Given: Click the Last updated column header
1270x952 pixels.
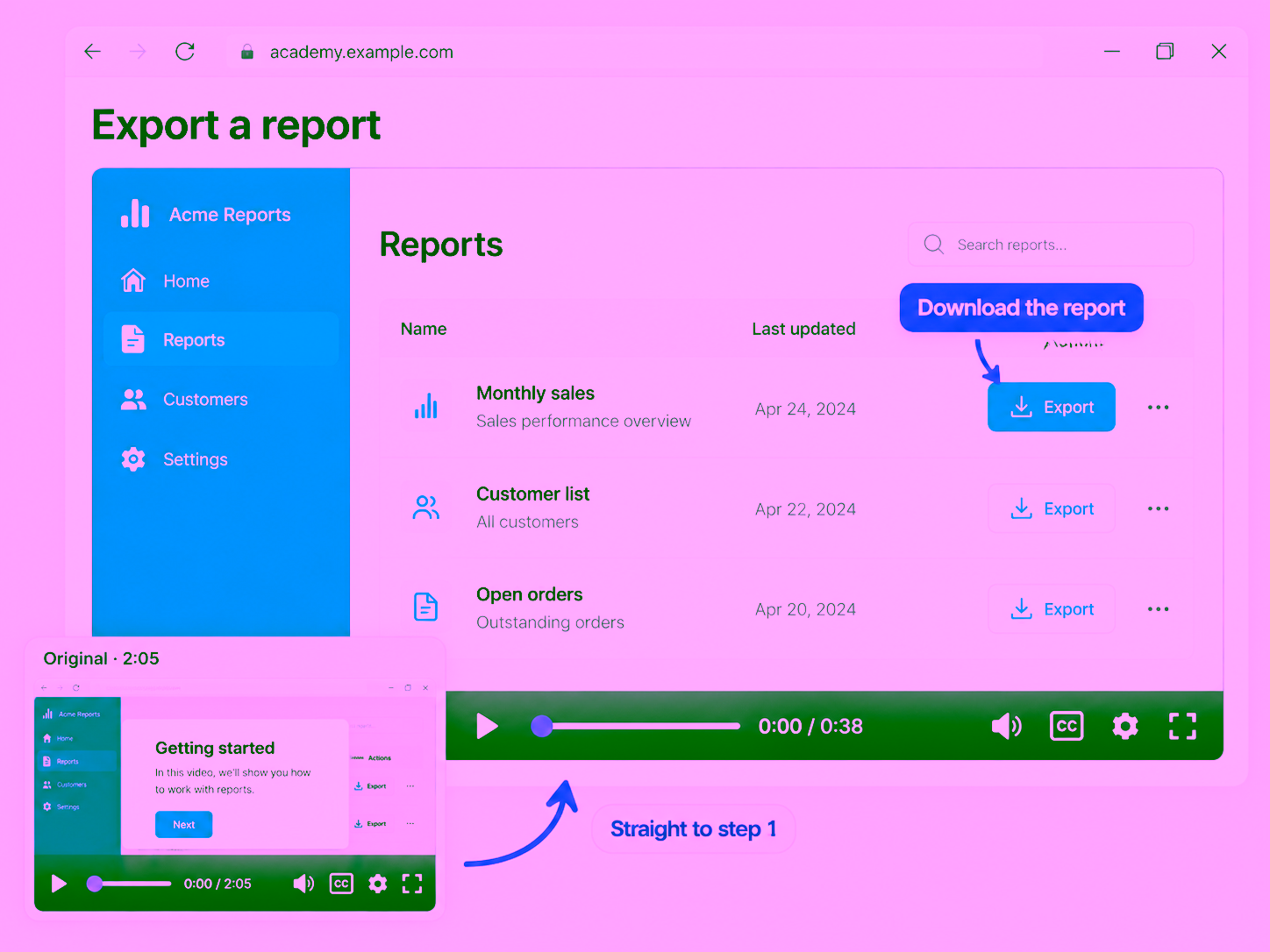Looking at the screenshot, I should (x=804, y=329).
